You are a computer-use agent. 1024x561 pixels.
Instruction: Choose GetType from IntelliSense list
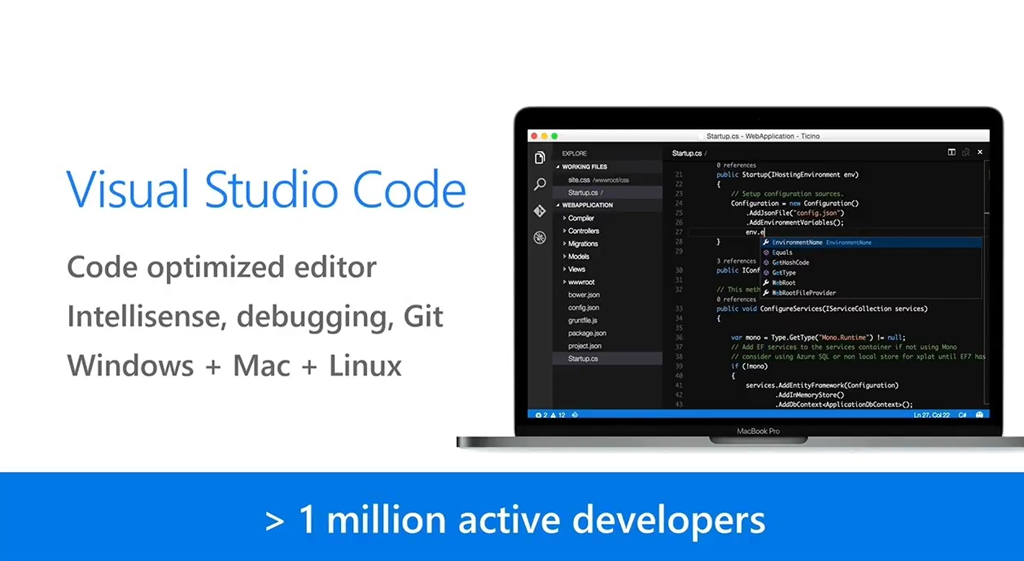click(x=784, y=273)
